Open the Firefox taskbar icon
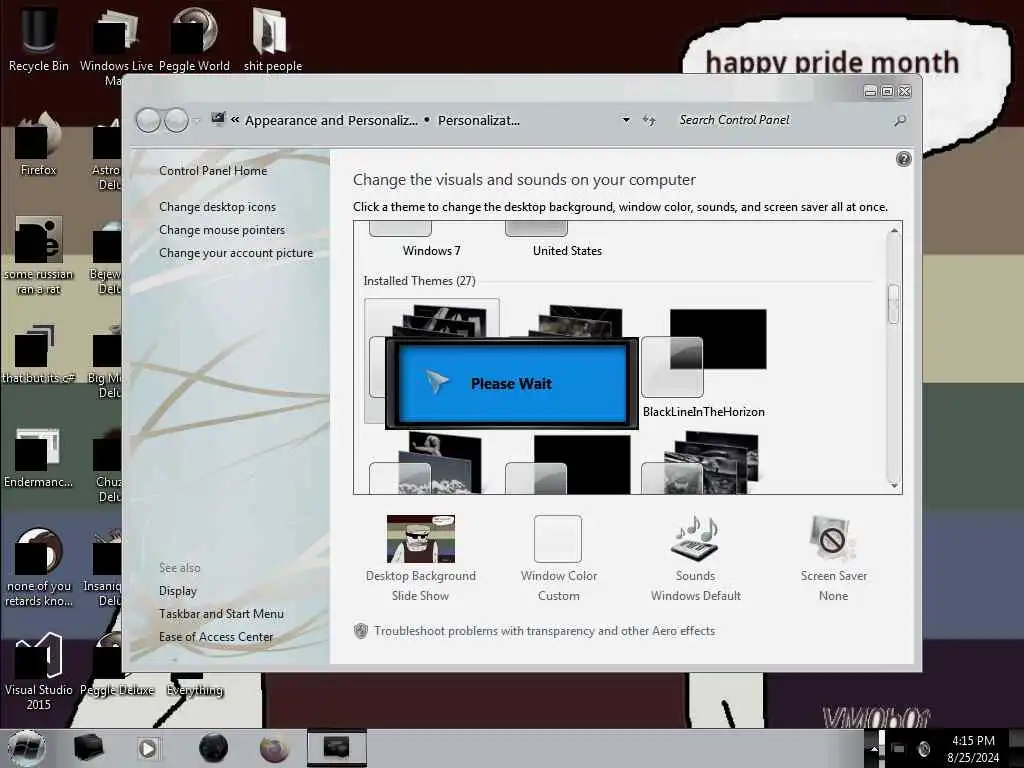Screen dimensions: 1024x768 274,748
